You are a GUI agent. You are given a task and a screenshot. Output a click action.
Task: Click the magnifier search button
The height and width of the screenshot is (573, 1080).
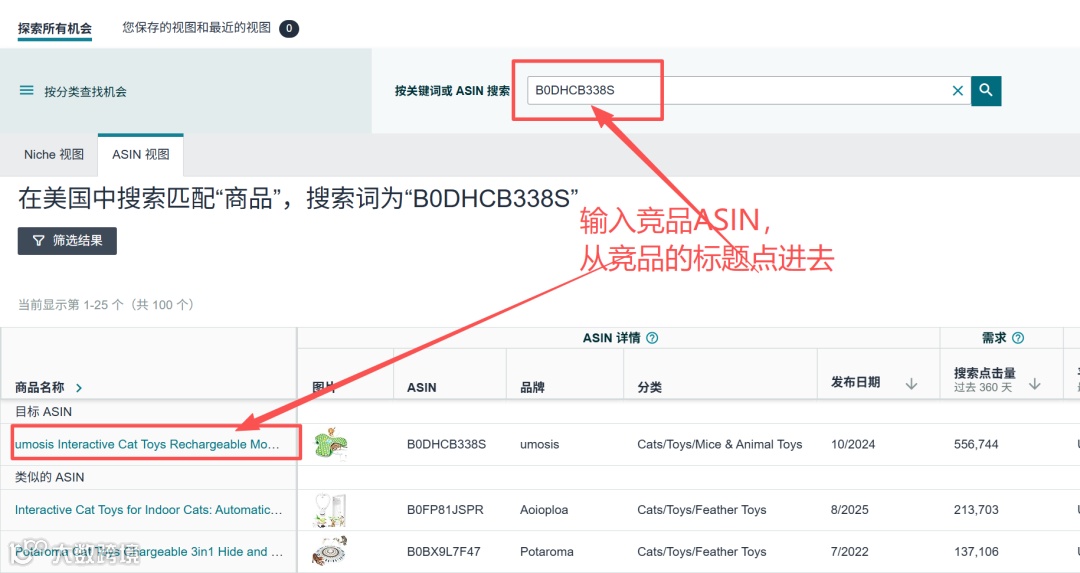pyautogui.click(x=986, y=90)
